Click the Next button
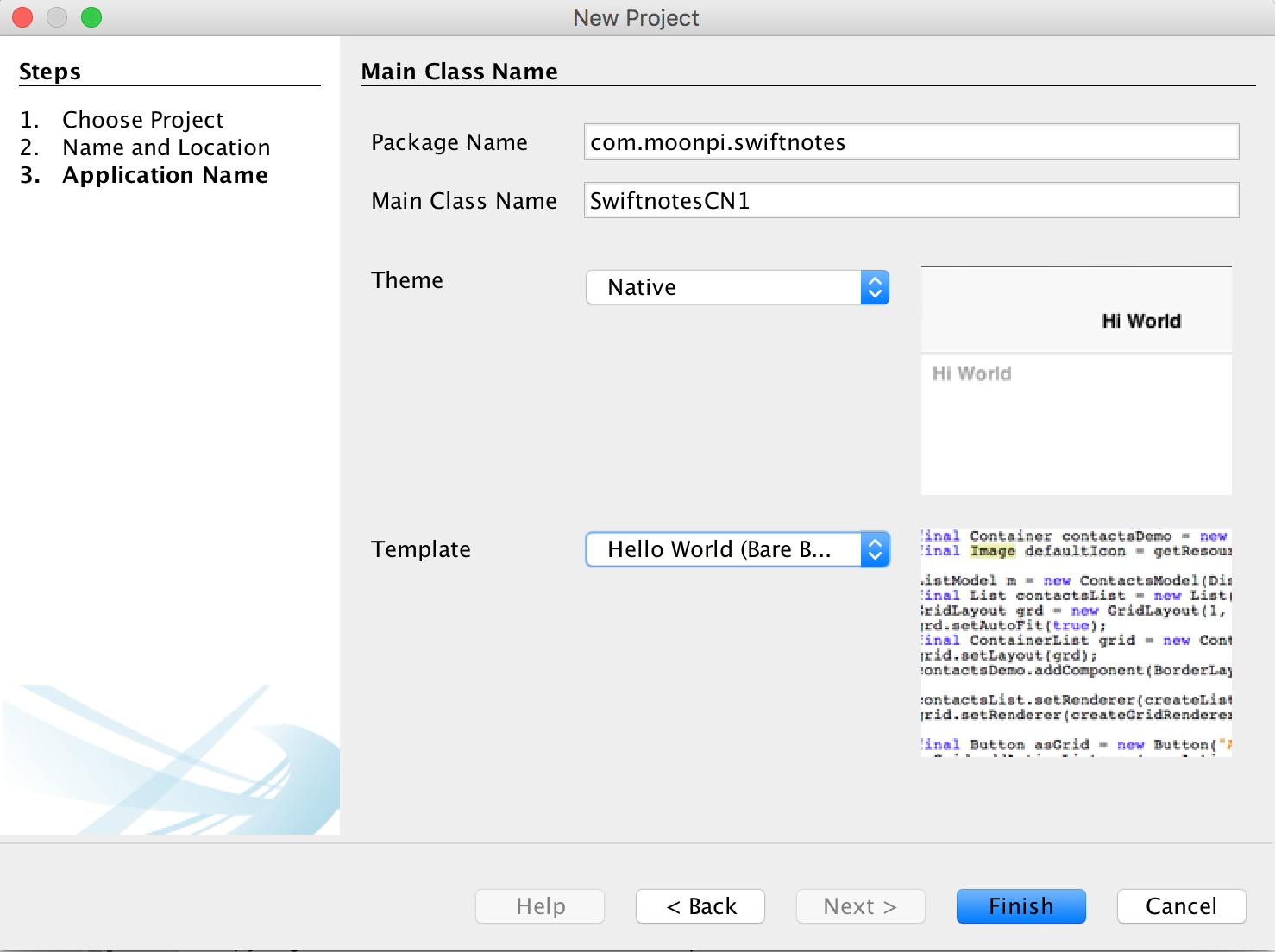The height and width of the screenshot is (952, 1275). [859, 906]
